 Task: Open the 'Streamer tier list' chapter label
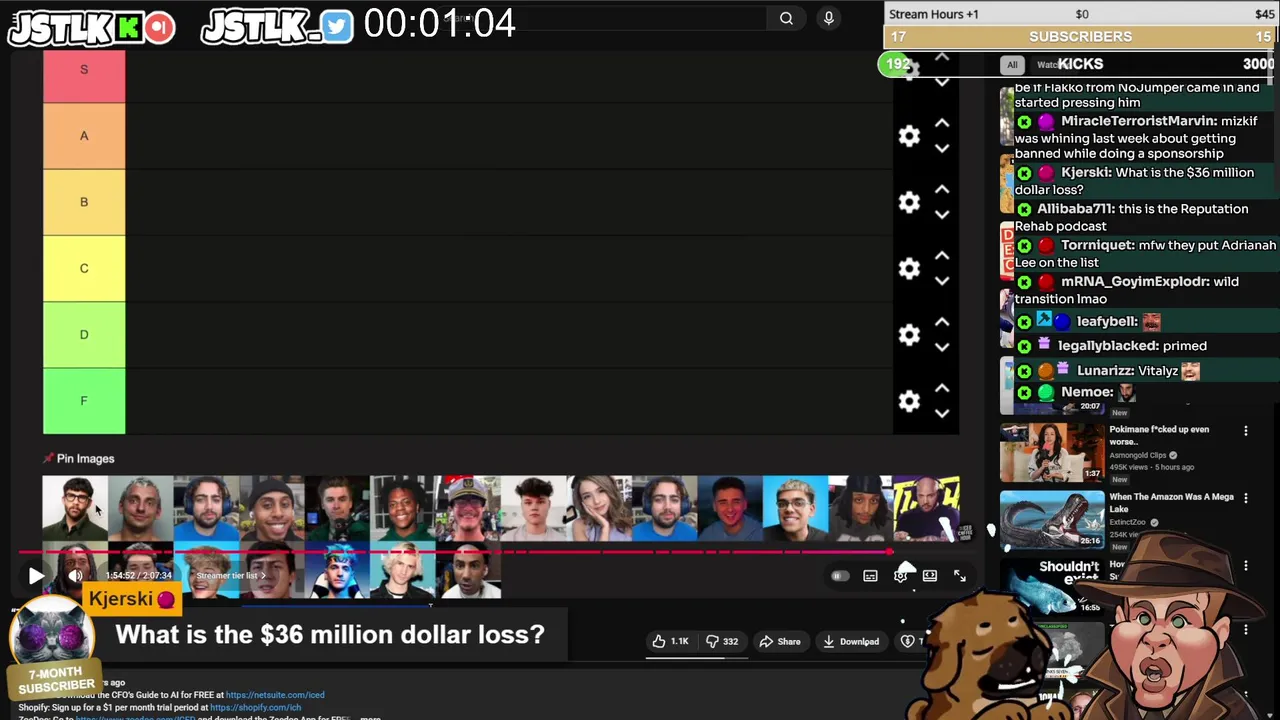pyautogui.click(x=230, y=575)
